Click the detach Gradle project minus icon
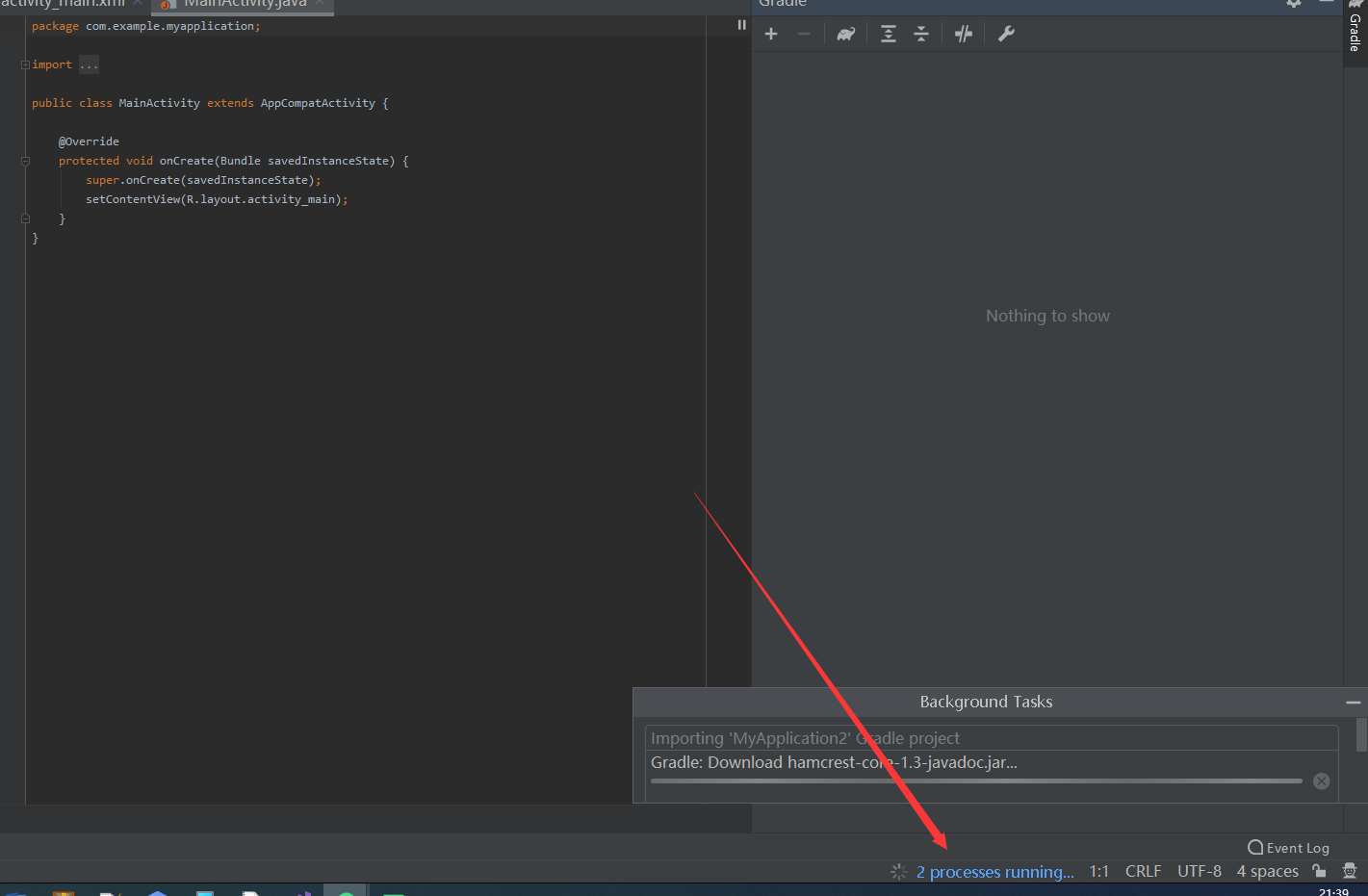The width and height of the screenshot is (1368, 896). coord(804,34)
